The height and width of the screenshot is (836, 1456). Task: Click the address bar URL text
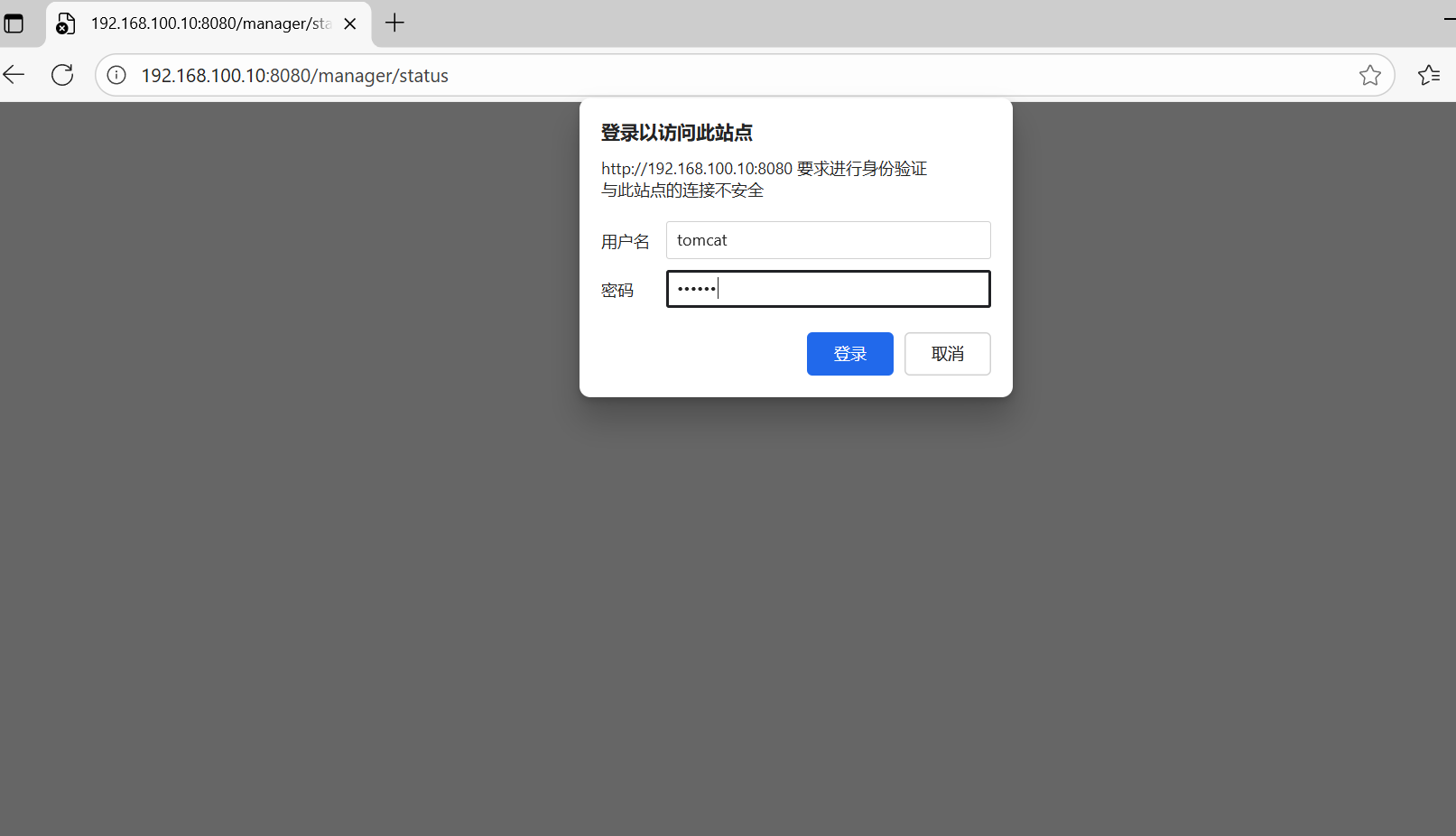click(294, 76)
